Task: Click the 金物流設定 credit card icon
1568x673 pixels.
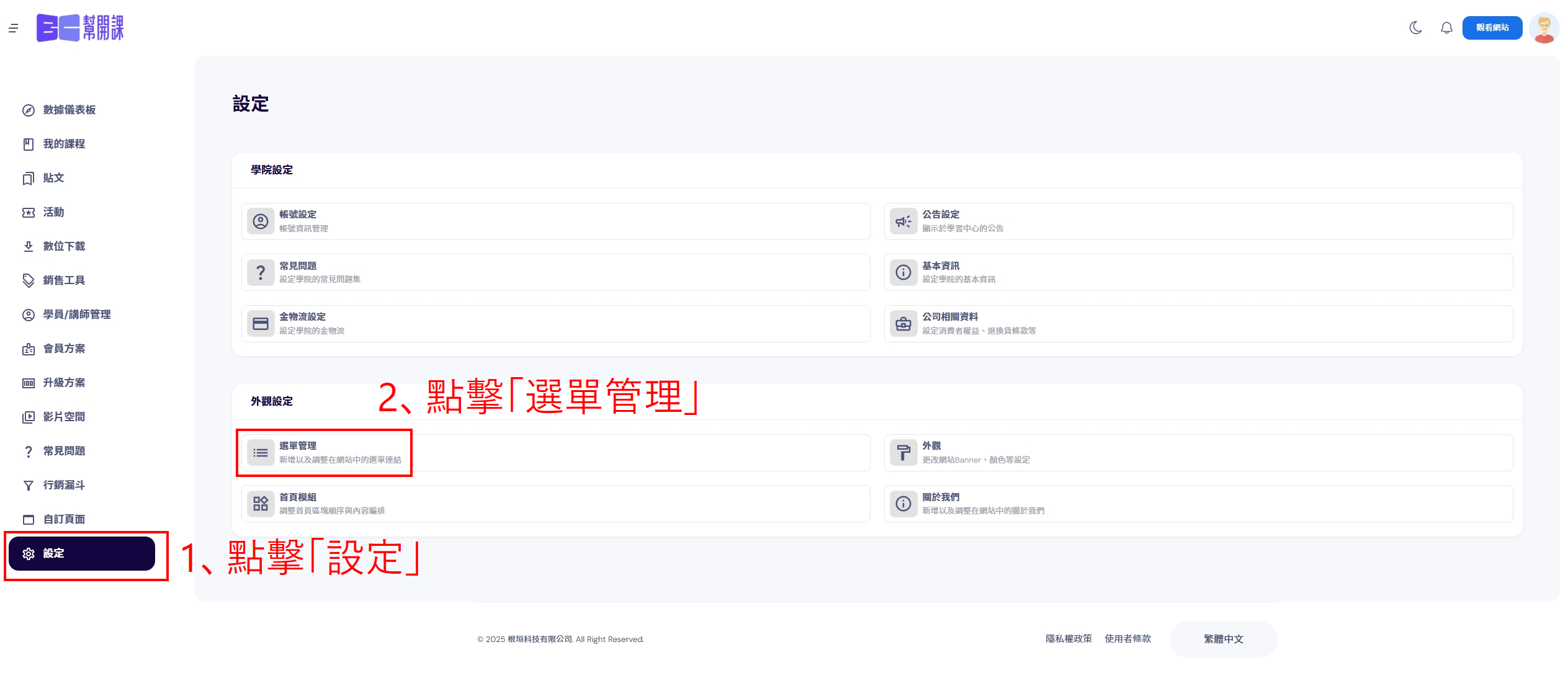Action: (x=261, y=324)
